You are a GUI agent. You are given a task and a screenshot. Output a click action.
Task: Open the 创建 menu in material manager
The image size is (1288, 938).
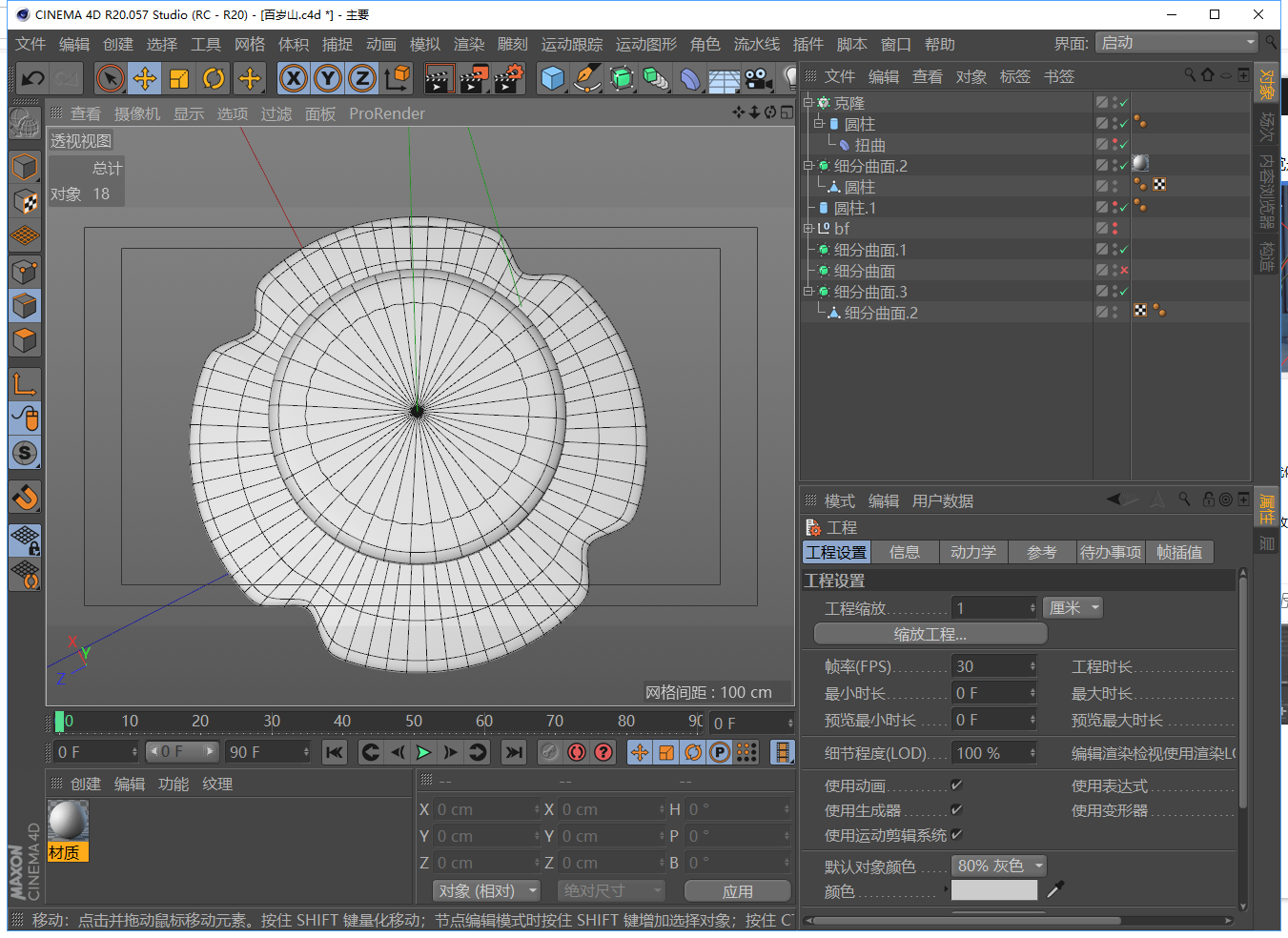[86, 784]
